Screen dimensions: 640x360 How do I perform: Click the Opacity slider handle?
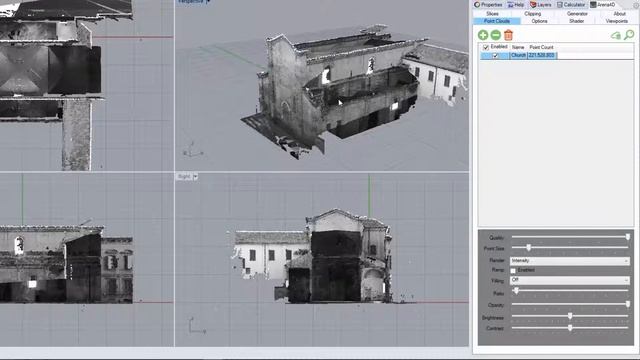628,304
